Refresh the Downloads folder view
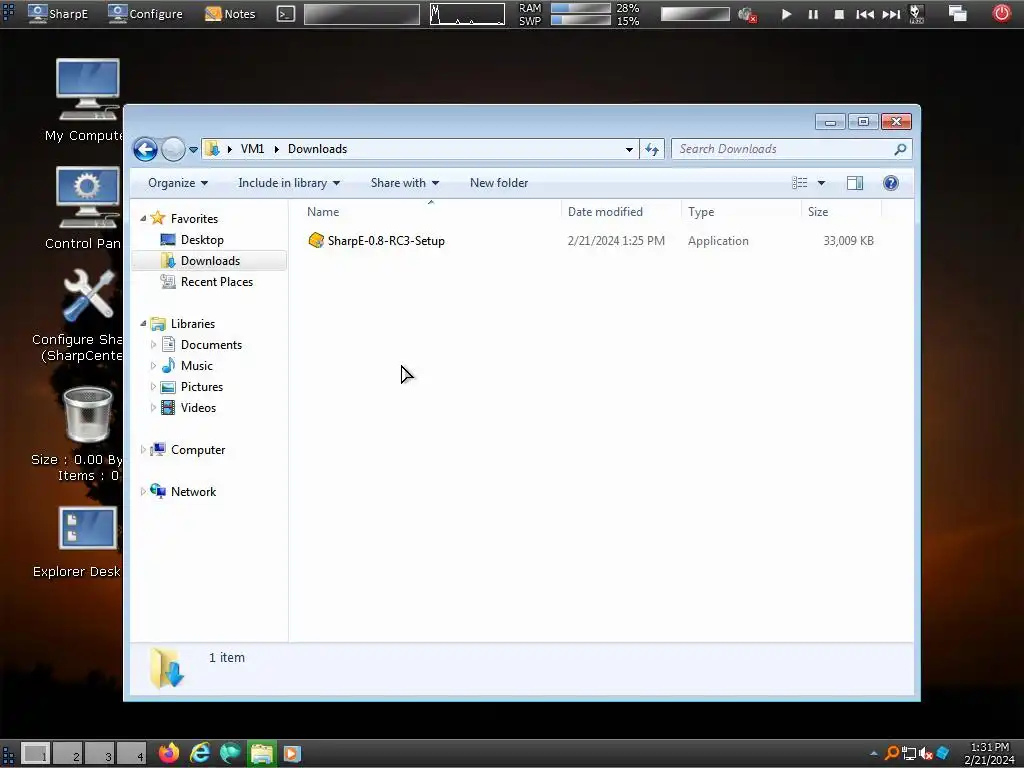 click(652, 150)
